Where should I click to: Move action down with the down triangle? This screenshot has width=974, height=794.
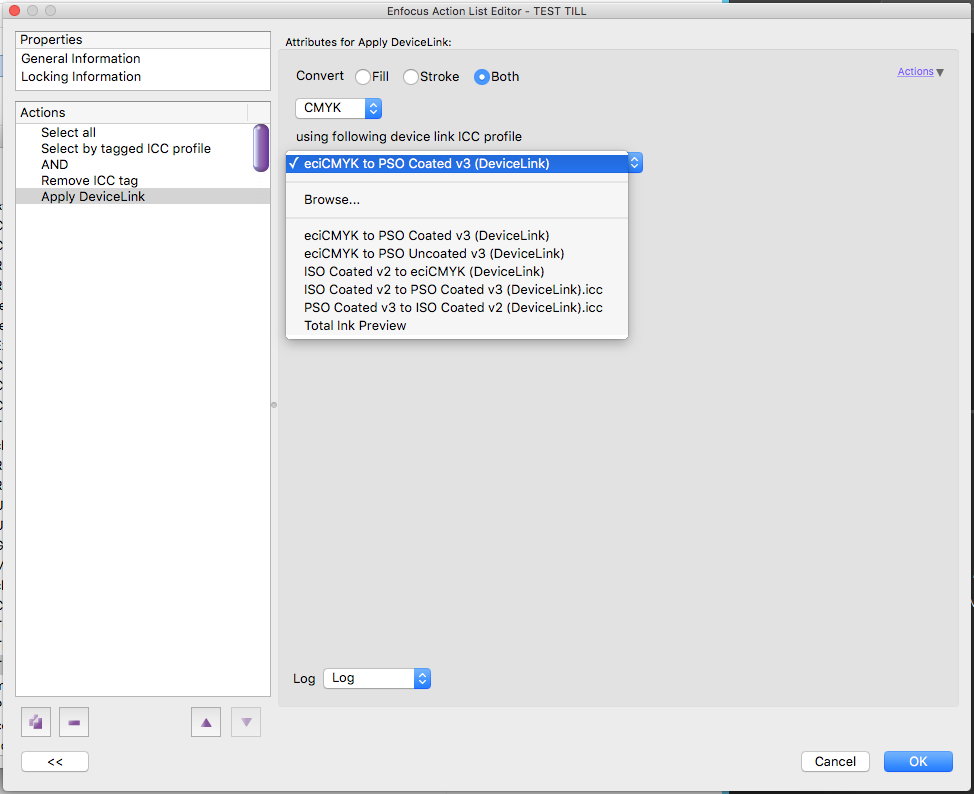coord(246,722)
